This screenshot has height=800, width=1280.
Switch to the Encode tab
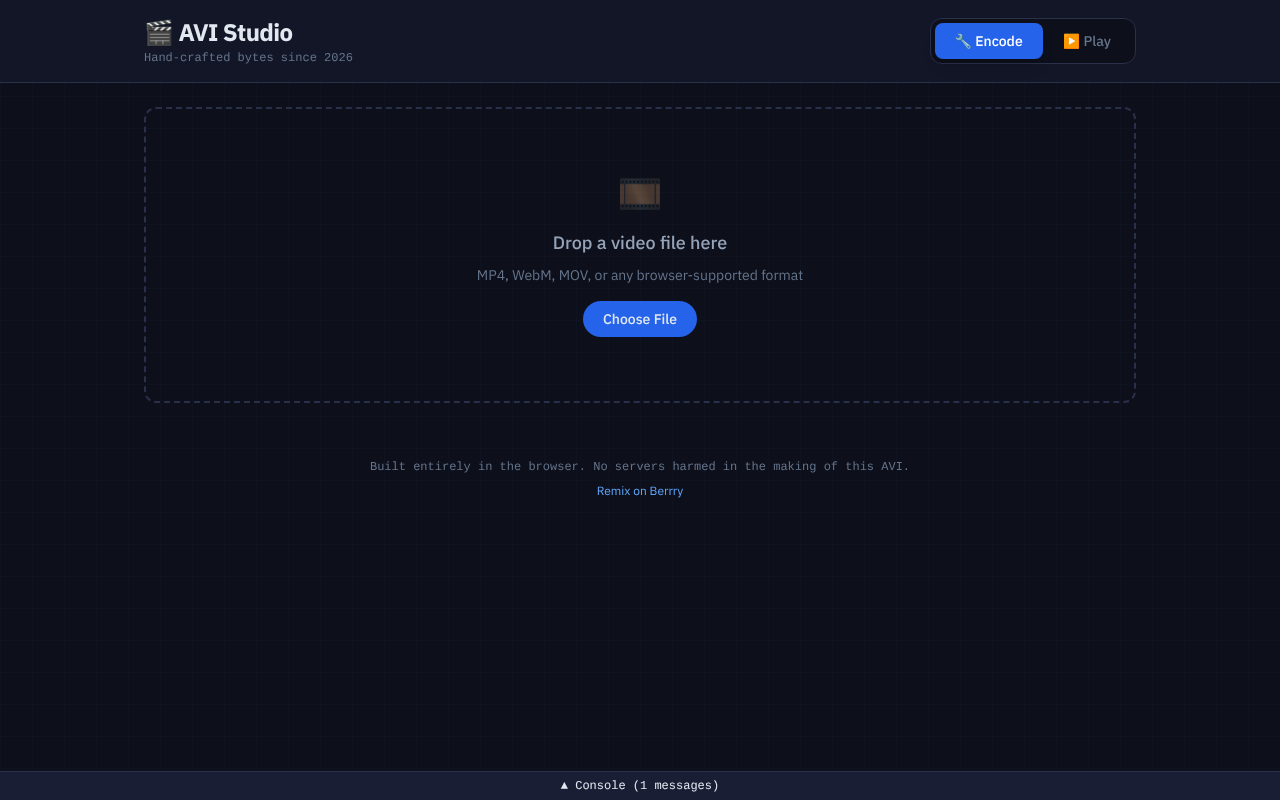(x=989, y=41)
